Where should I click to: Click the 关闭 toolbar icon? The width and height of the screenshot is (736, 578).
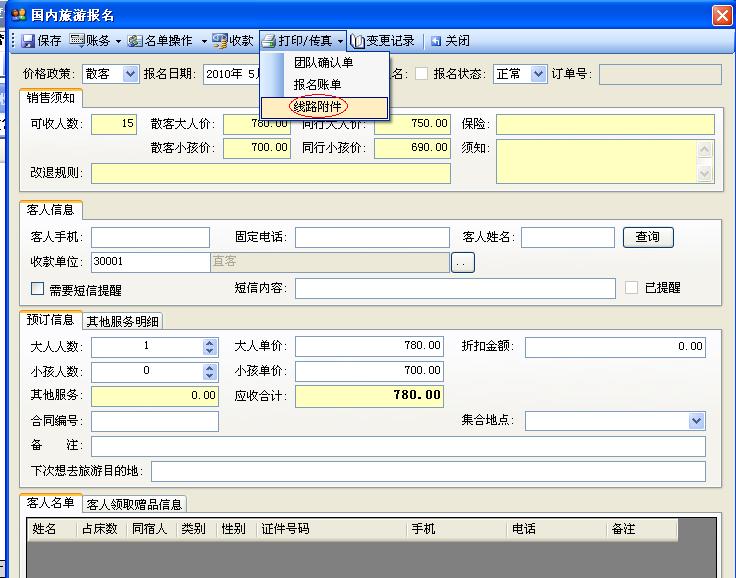[436, 41]
